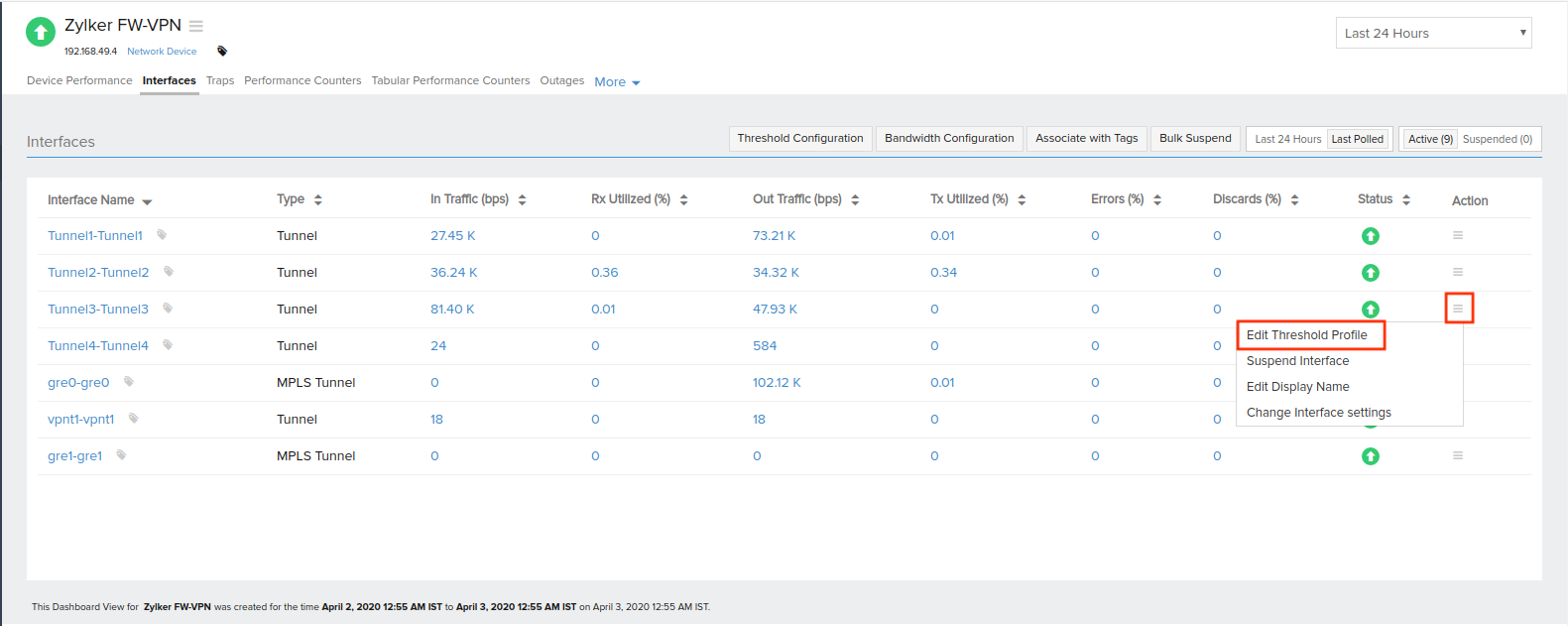Switch view to Last Polled
1568x626 pixels.
click(1357, 139)
